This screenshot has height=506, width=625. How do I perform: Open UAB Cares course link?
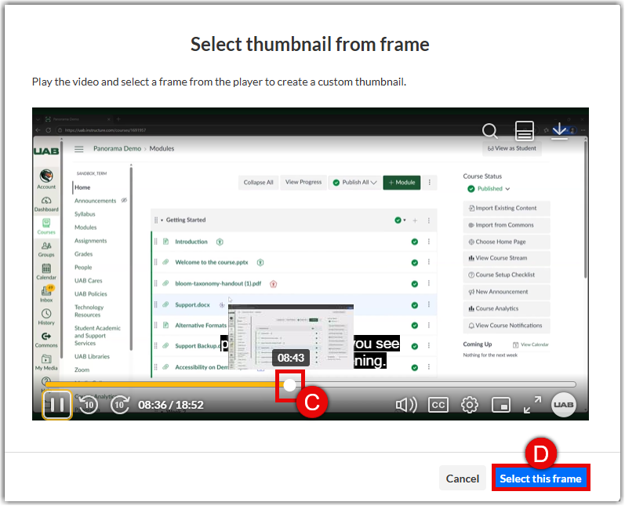pos(88,281)
